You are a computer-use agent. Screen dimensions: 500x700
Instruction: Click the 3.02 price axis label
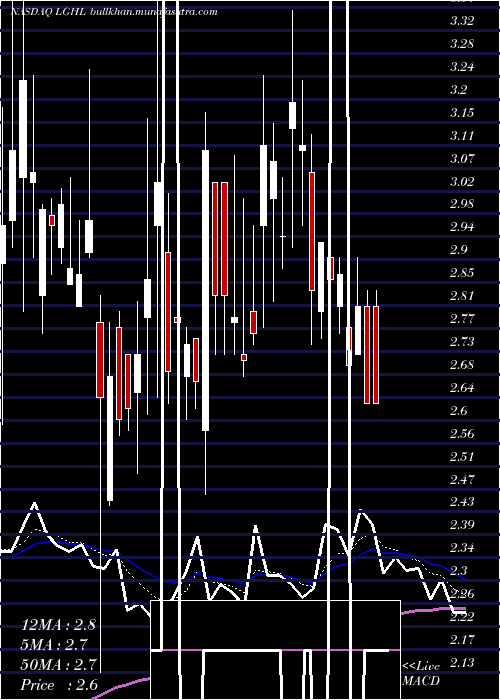[x=462, y=181]
